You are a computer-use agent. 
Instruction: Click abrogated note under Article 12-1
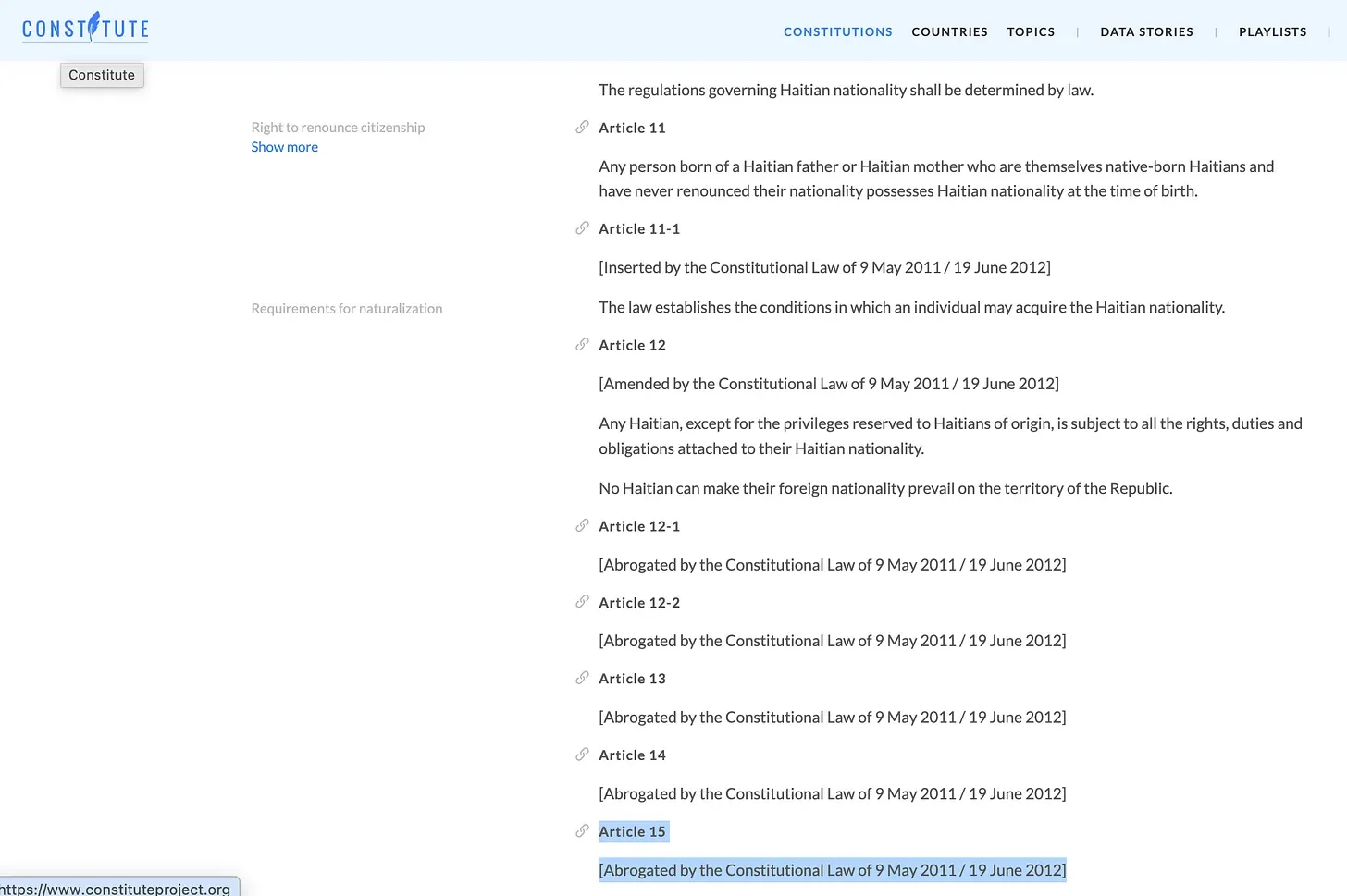[833, 565]
